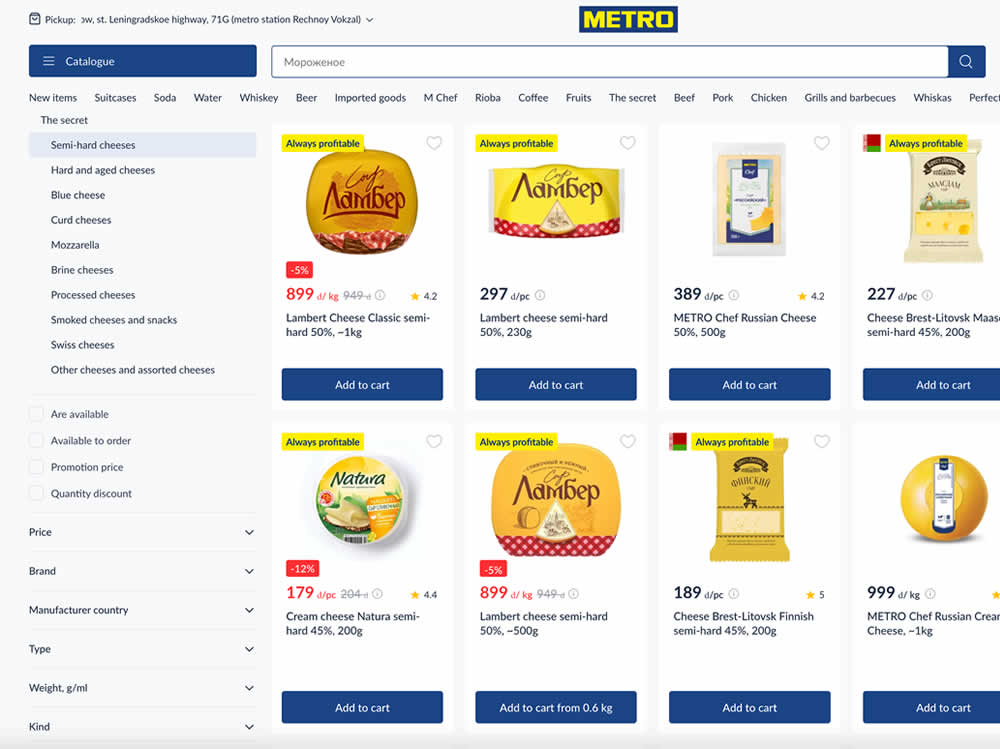Click the search magnifier icon
The image size is (1000, 749).
(x=965, y=62)
